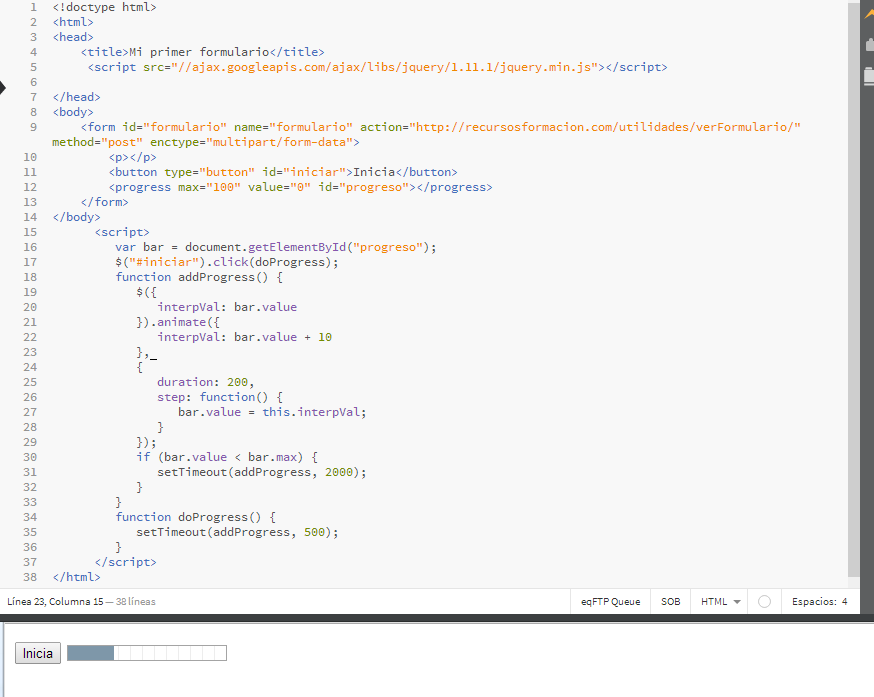This screenshot has height=697, width=874.
Task: Click the SOB status bar item
Action: click(x=670, y=601)
